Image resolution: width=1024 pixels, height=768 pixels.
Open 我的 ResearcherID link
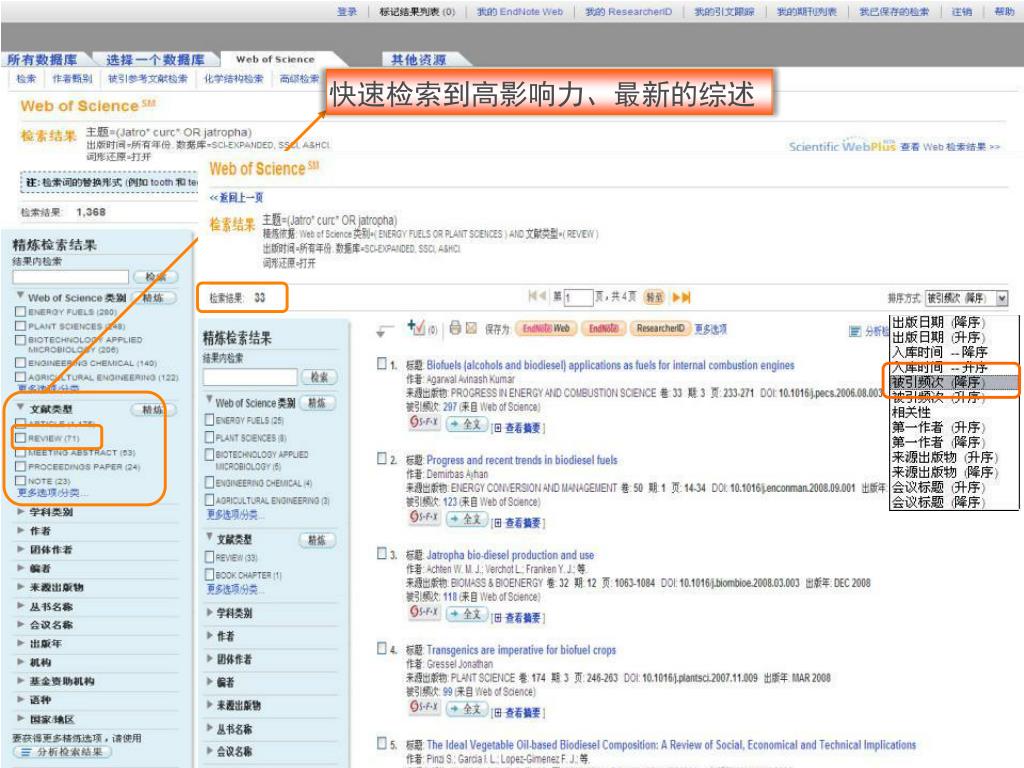pos(628,11)
